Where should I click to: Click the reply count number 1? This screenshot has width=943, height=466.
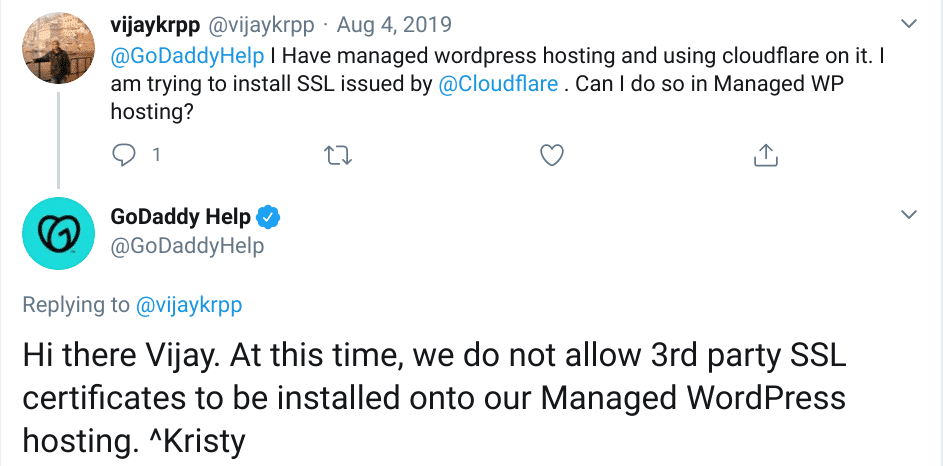coord(155,155)
